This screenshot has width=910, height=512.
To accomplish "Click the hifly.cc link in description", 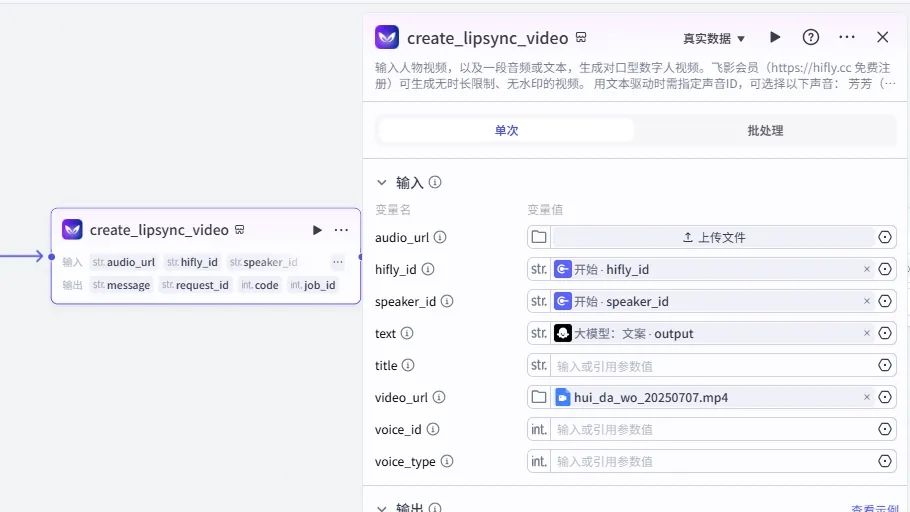I will (811, 67).
